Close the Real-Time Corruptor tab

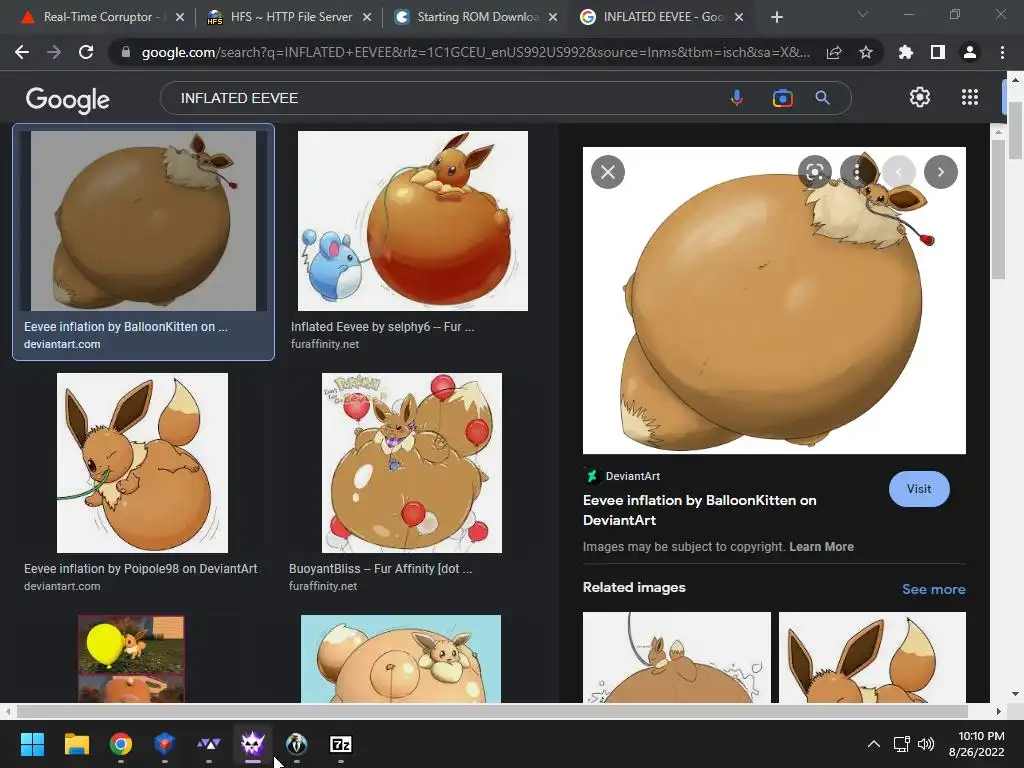pyautogui.click(x=180, y=17)
